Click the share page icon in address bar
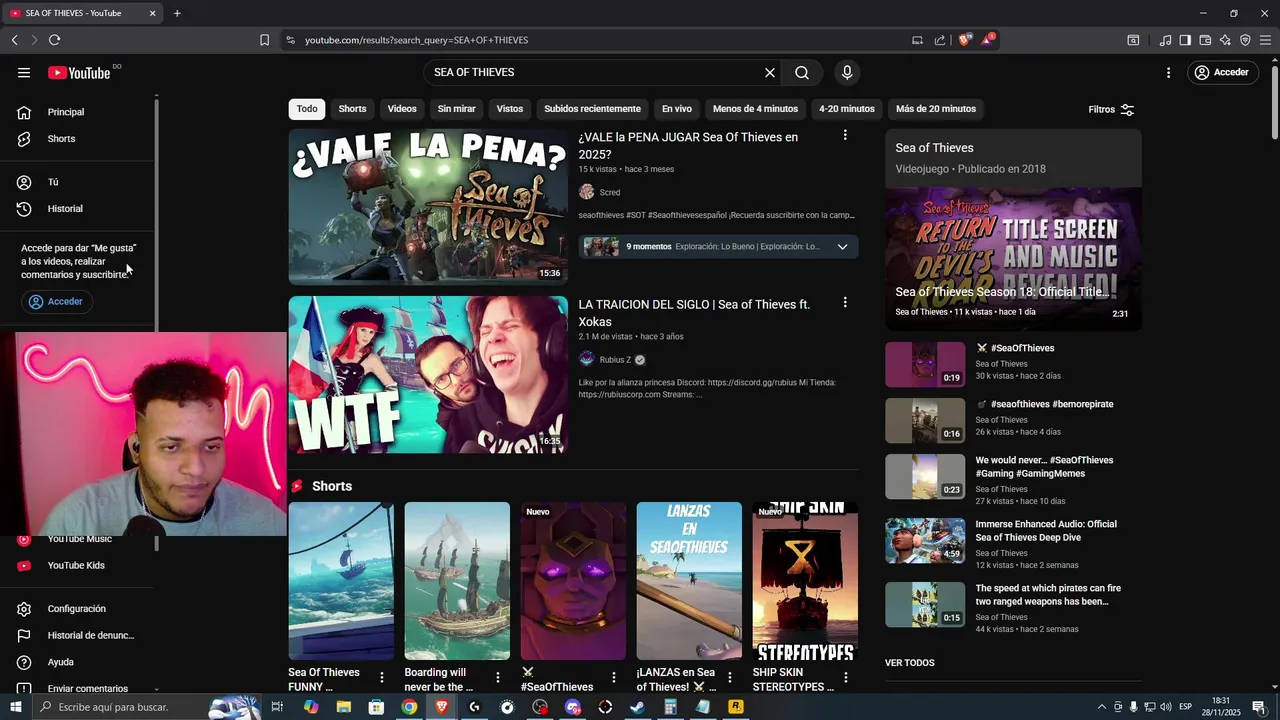Screen dimensions: 1280x720 [940, 40]
